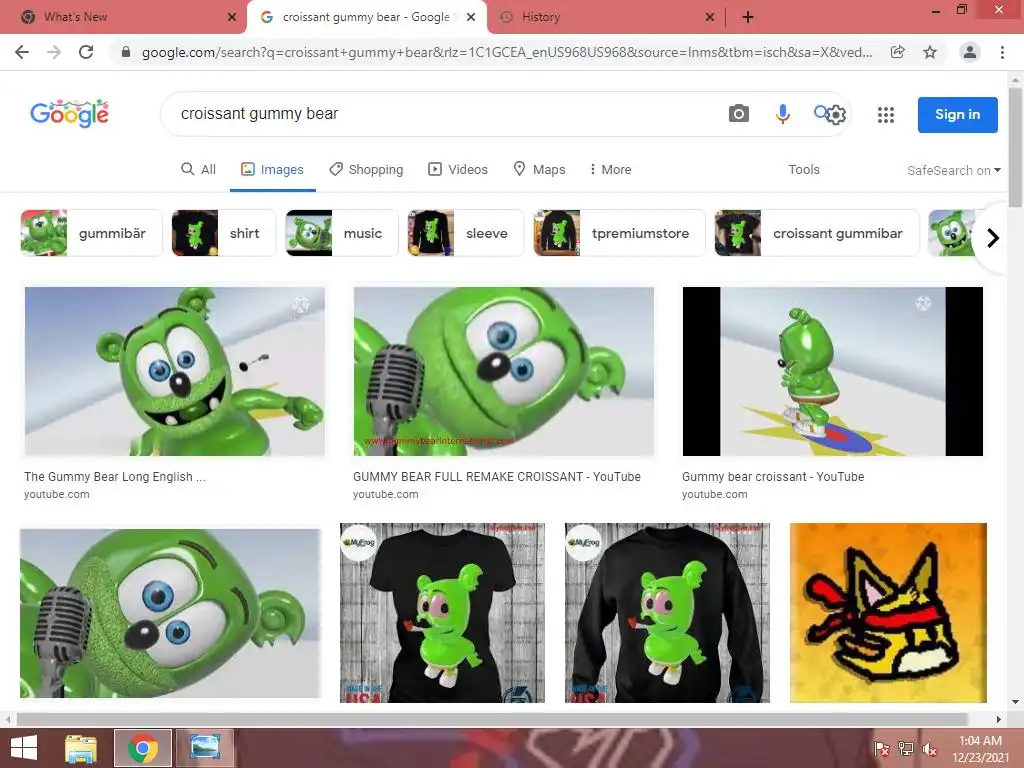1024x768 pixels.
Task: Select the Images search tab
Action: click(272, 169)
